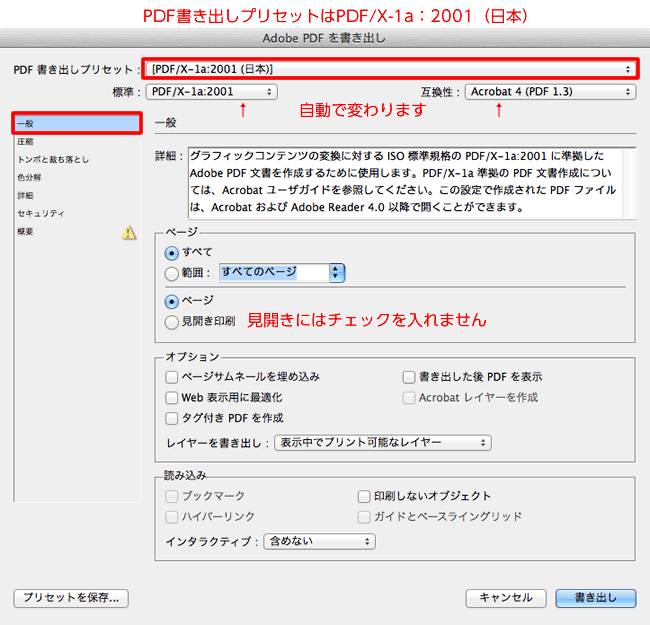The width and height of the screenshot is (650, 625).
Task: Open the PDF 書き出しプリセット dropdown
Action: (391, 68)
